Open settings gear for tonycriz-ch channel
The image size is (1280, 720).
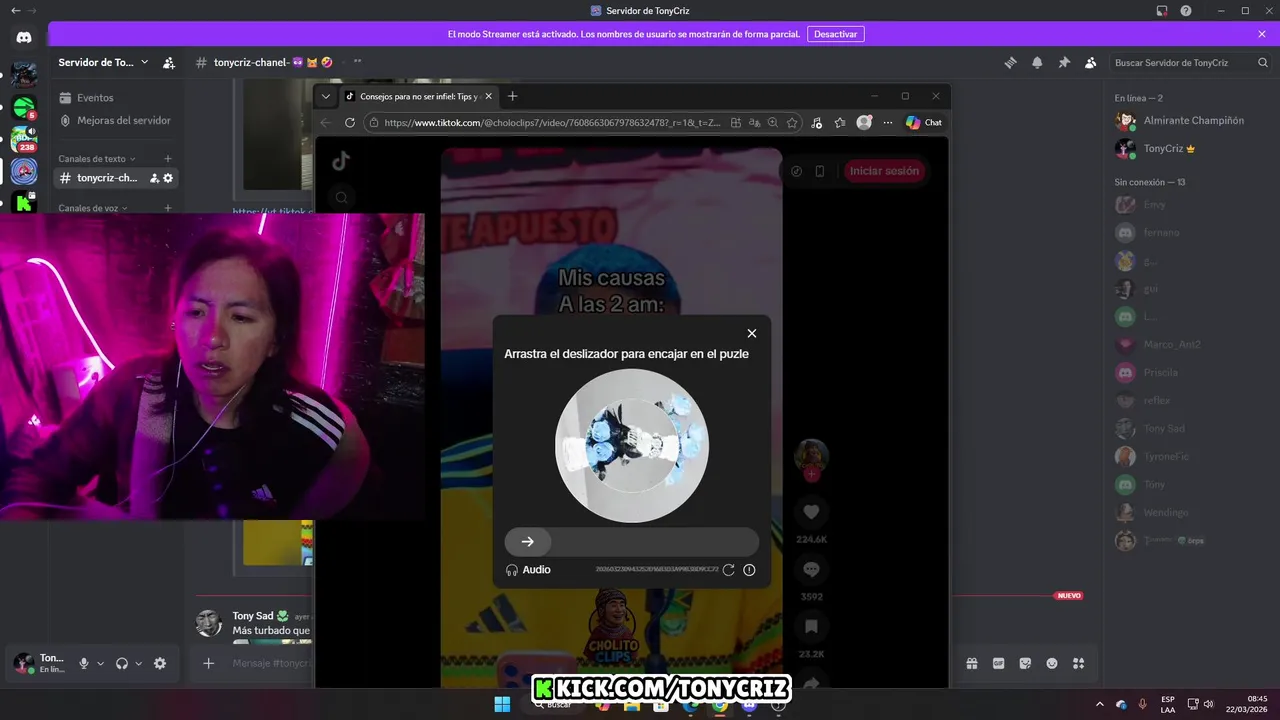pos(168,178)
